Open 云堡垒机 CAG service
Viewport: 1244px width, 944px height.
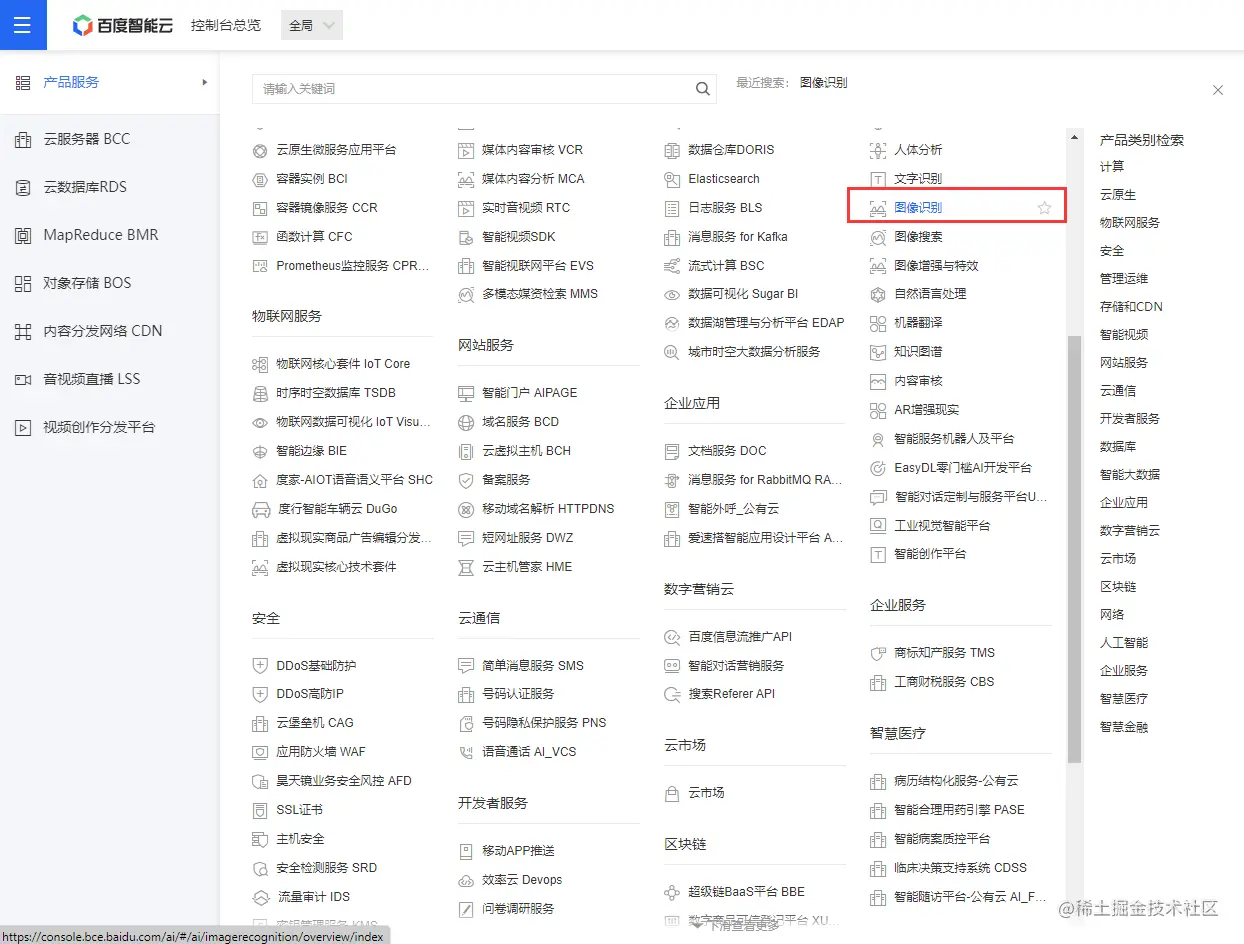tap(315, 723)
